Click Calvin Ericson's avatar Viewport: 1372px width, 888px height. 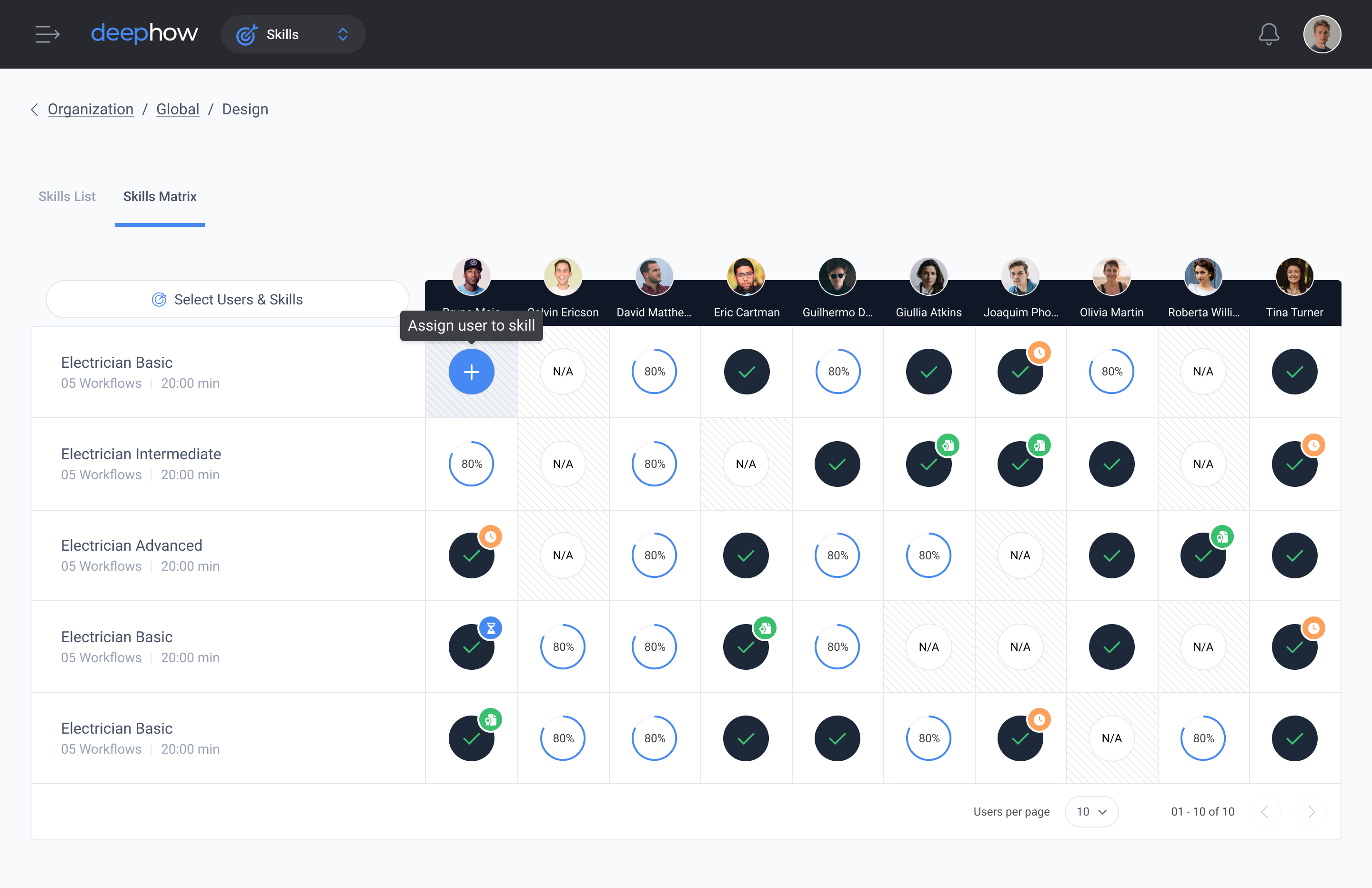coord(563,276)
